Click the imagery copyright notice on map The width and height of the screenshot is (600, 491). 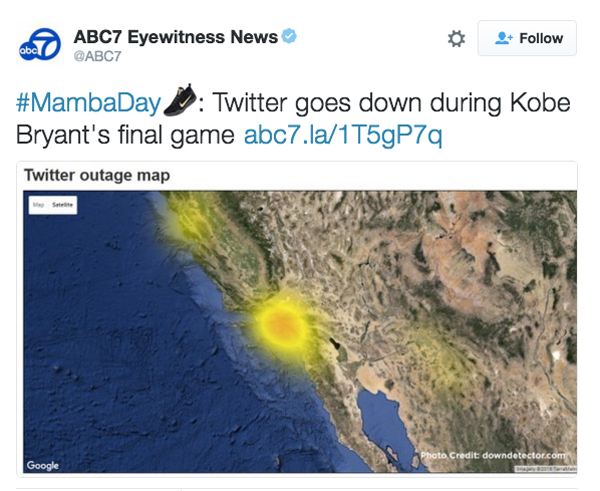tap(545, 469)
